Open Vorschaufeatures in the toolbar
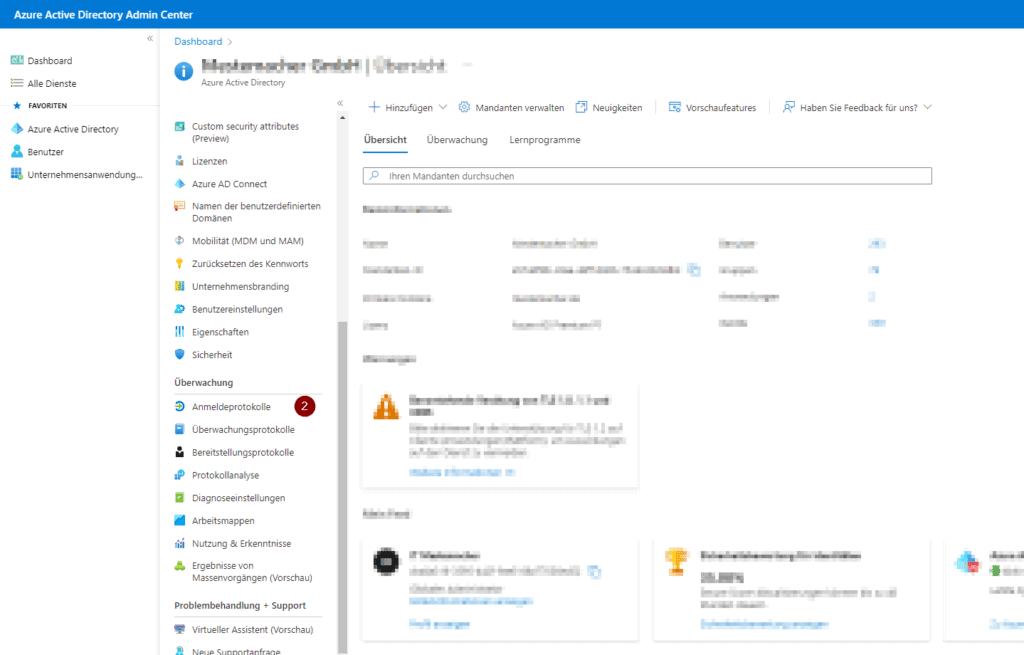This screenshot has width=1024, height=655. click(x=712, y=108)
